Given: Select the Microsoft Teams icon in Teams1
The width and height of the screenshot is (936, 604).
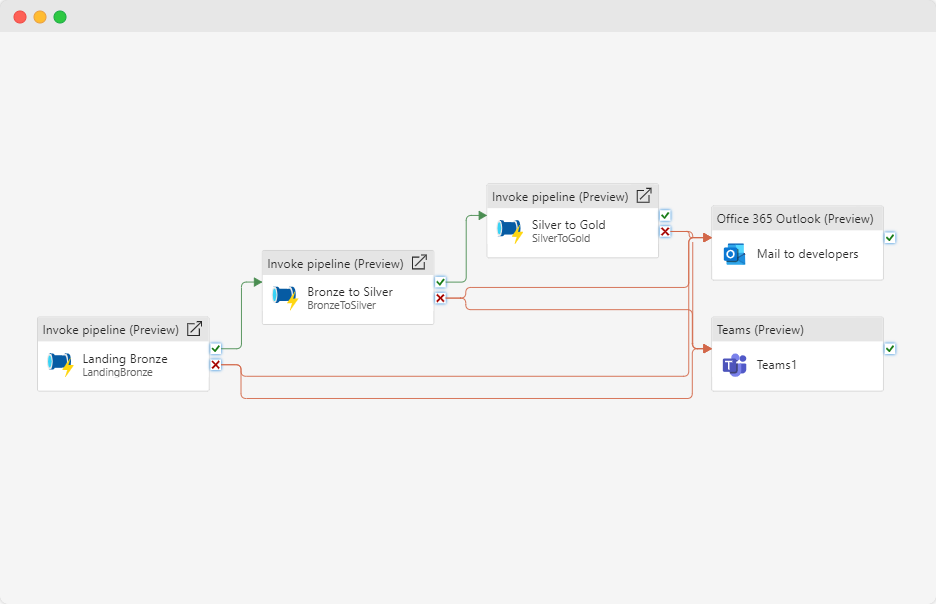Looking at the screenshot, I should pos(735,365).
